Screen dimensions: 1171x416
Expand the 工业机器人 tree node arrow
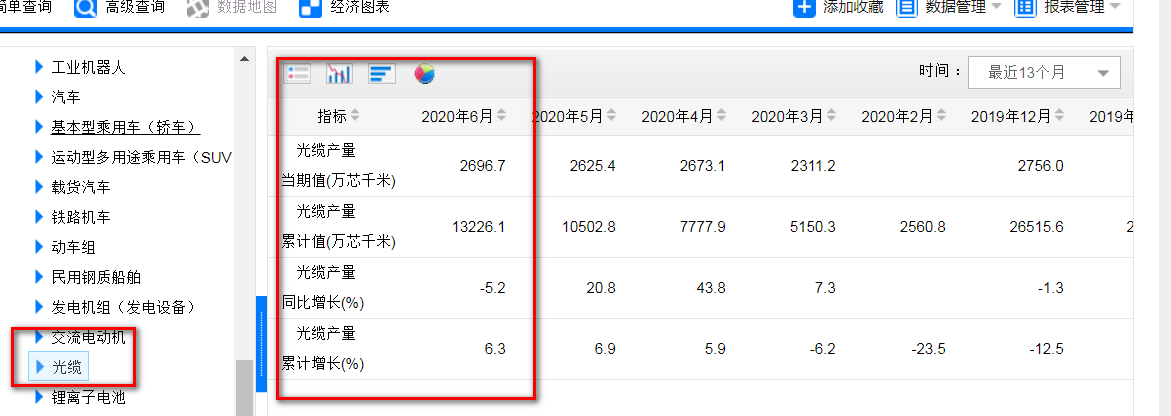point(39,67)
